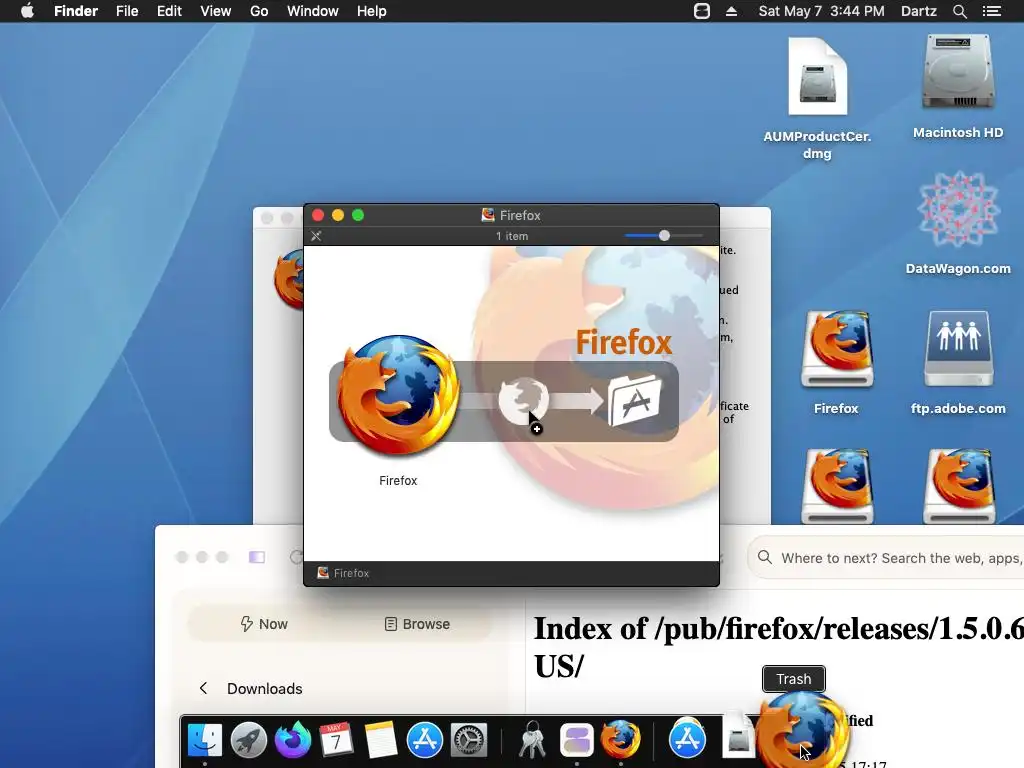Open the Help menu
This screenshot has width=1024, height=768.
click(372, 11)
